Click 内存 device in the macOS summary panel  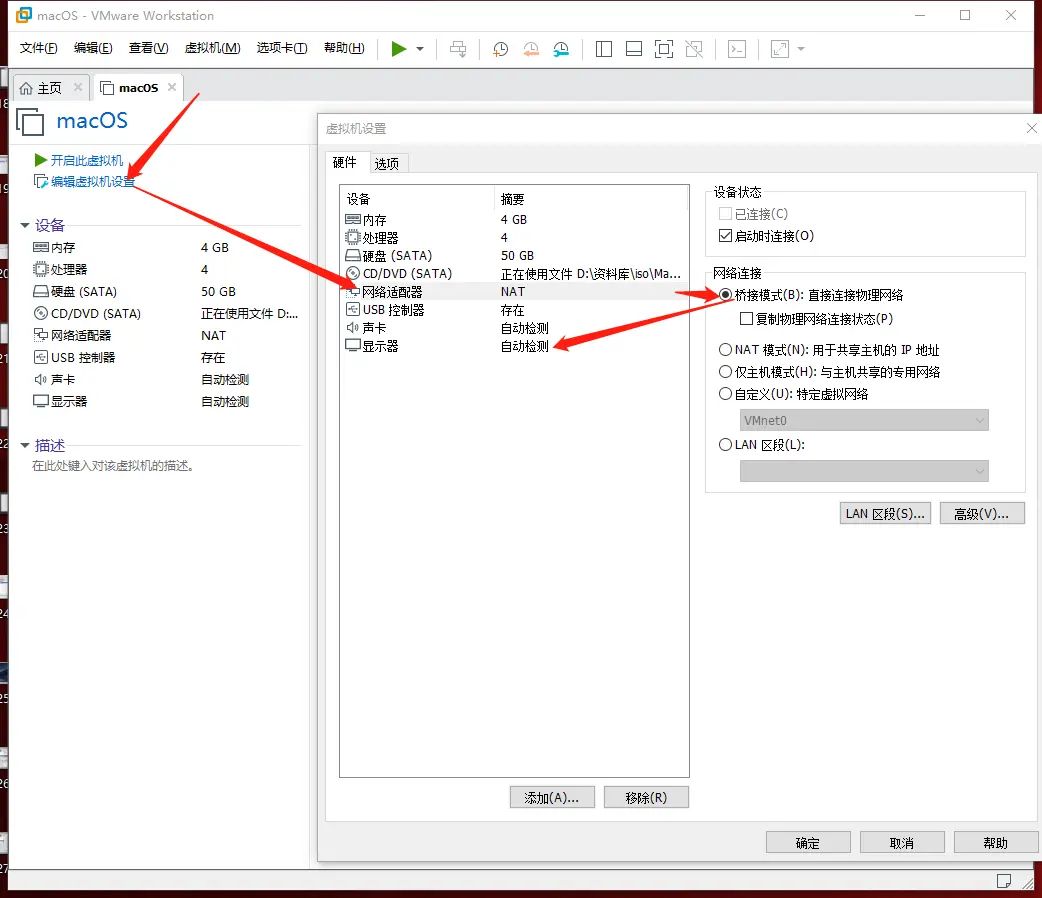54,247
